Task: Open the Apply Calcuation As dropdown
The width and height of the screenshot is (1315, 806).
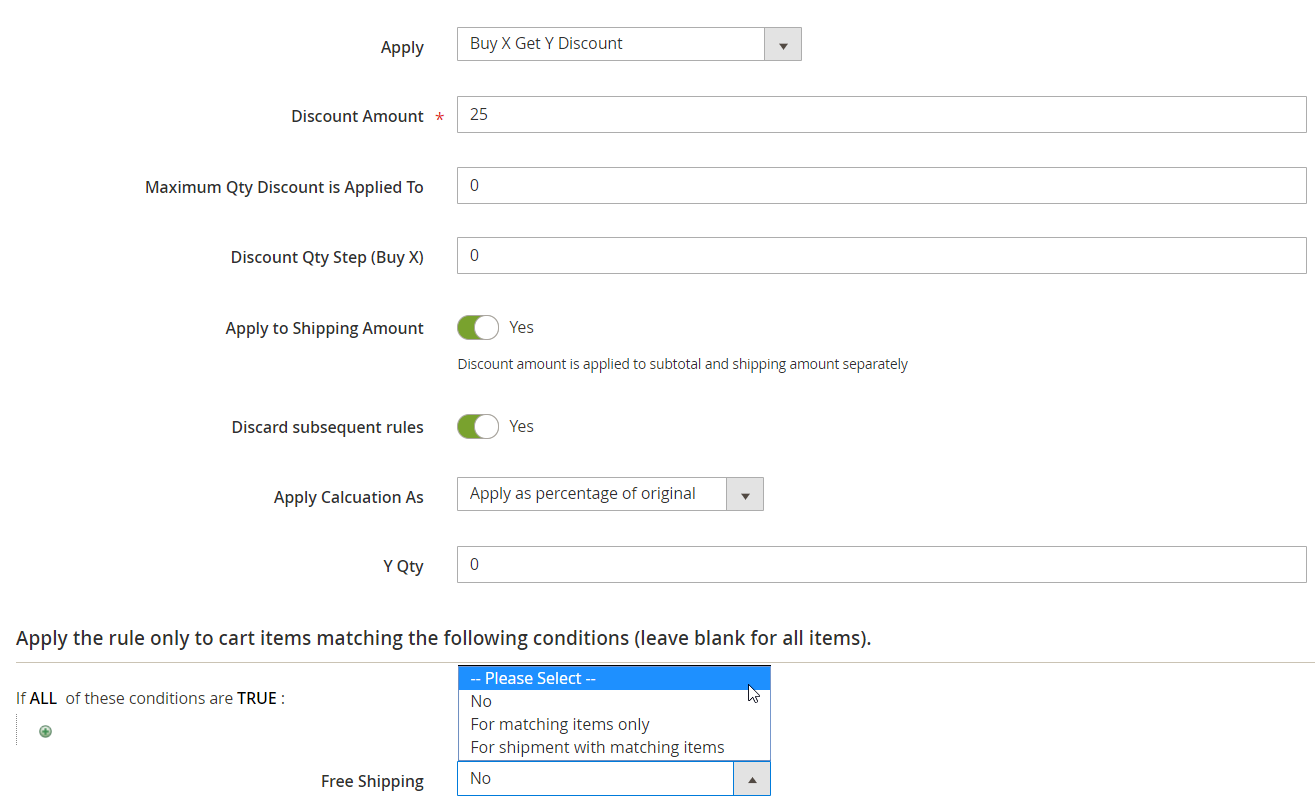Action: click(x=610, y=494)
